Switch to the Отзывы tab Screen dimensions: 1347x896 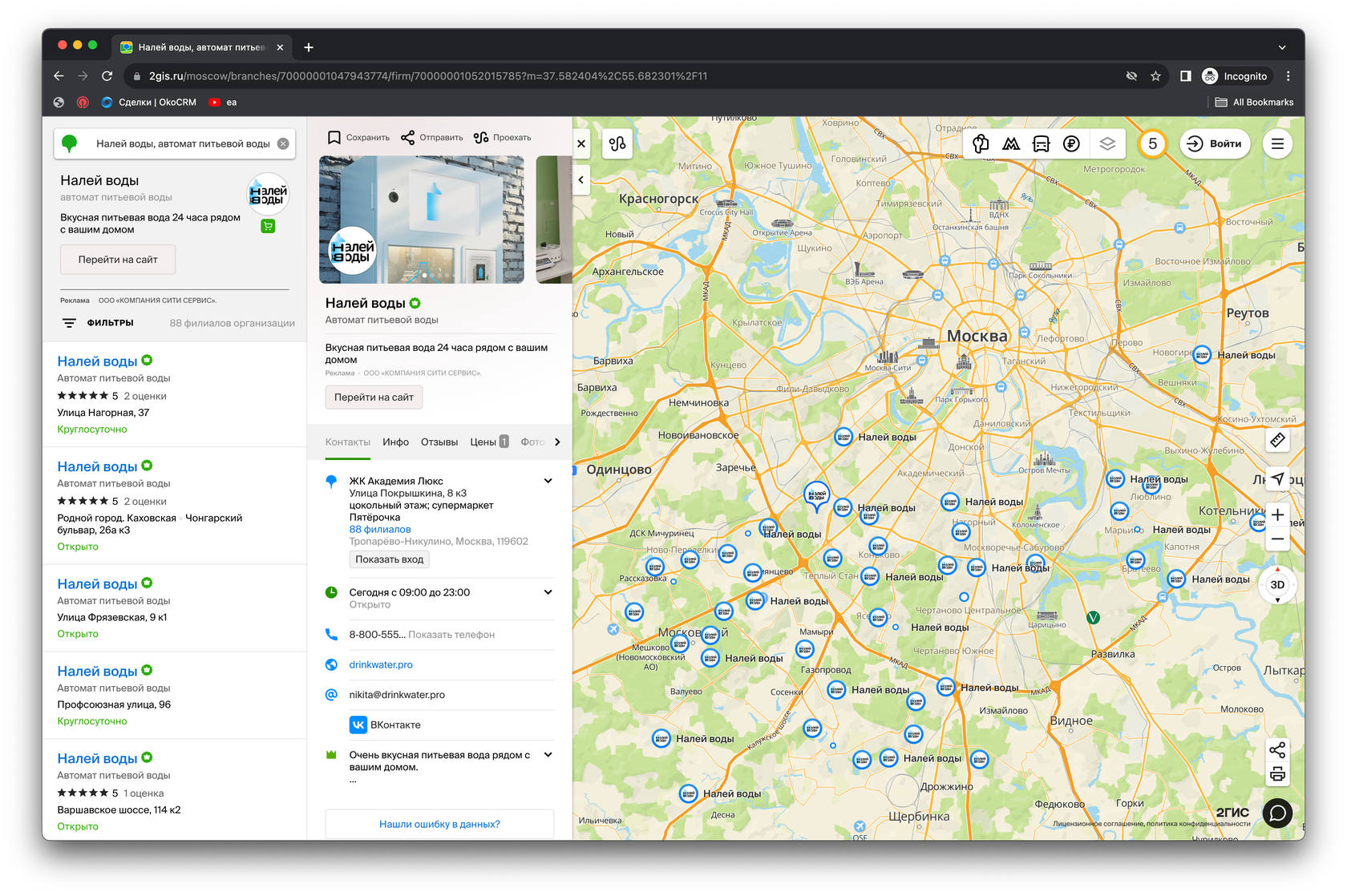pyautogui.click(x=439, y=442)
